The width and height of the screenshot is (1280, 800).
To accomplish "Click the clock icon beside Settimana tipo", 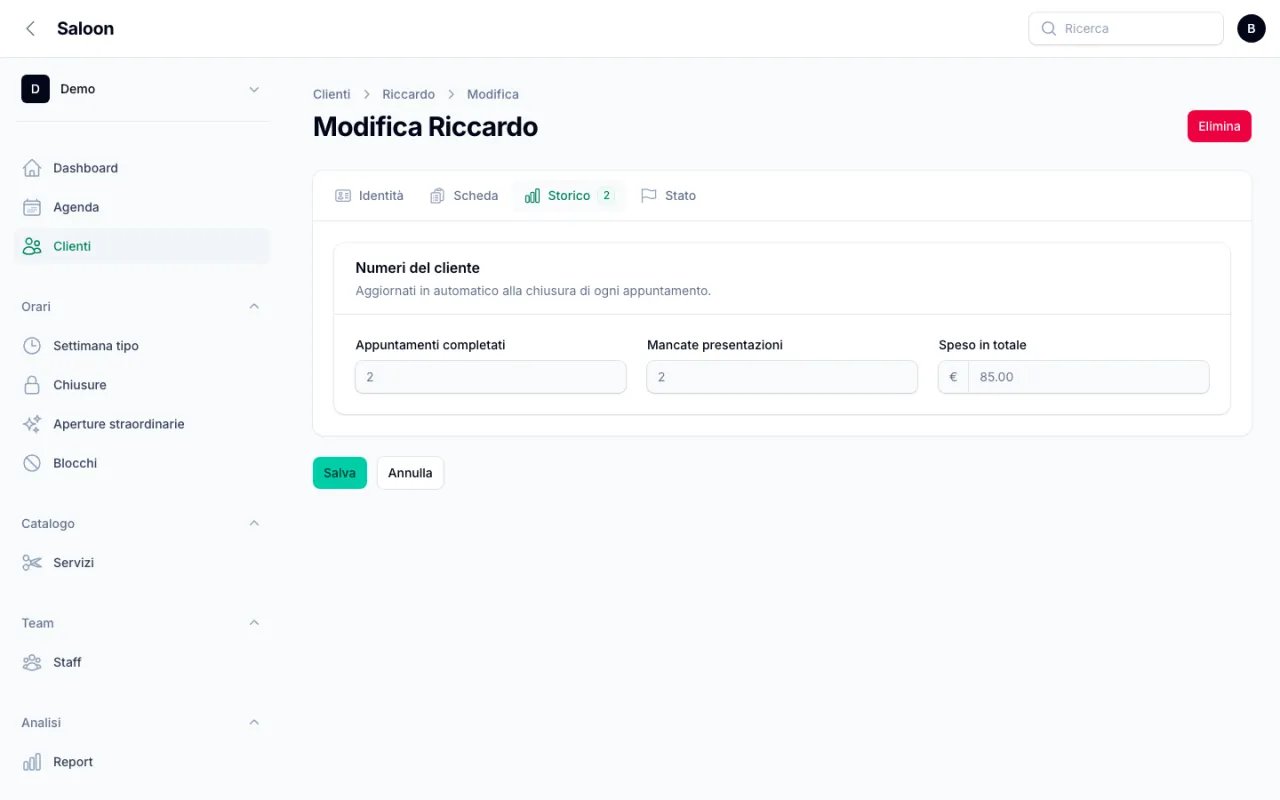I will point(32,346).
